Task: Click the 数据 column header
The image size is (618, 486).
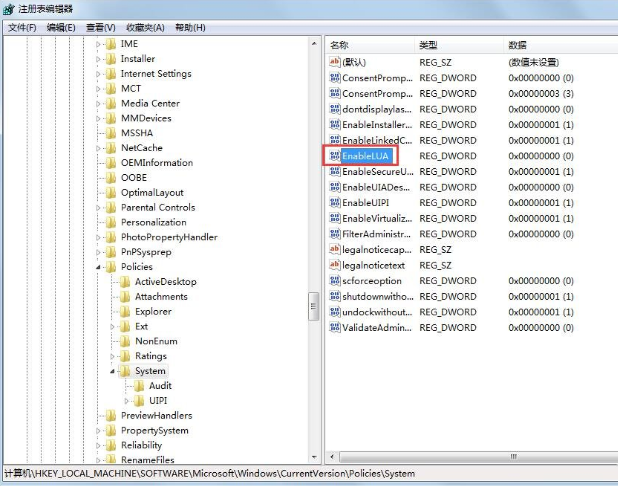Action: tap(518, 45)
